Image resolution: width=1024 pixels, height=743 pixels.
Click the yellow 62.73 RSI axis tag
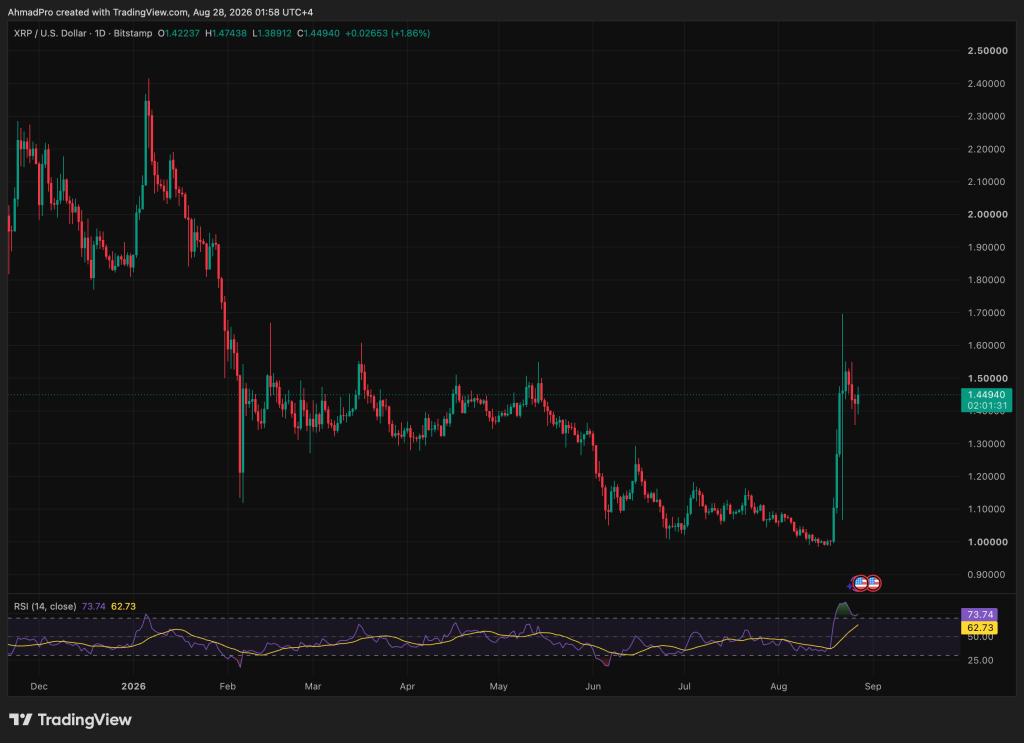980,627
